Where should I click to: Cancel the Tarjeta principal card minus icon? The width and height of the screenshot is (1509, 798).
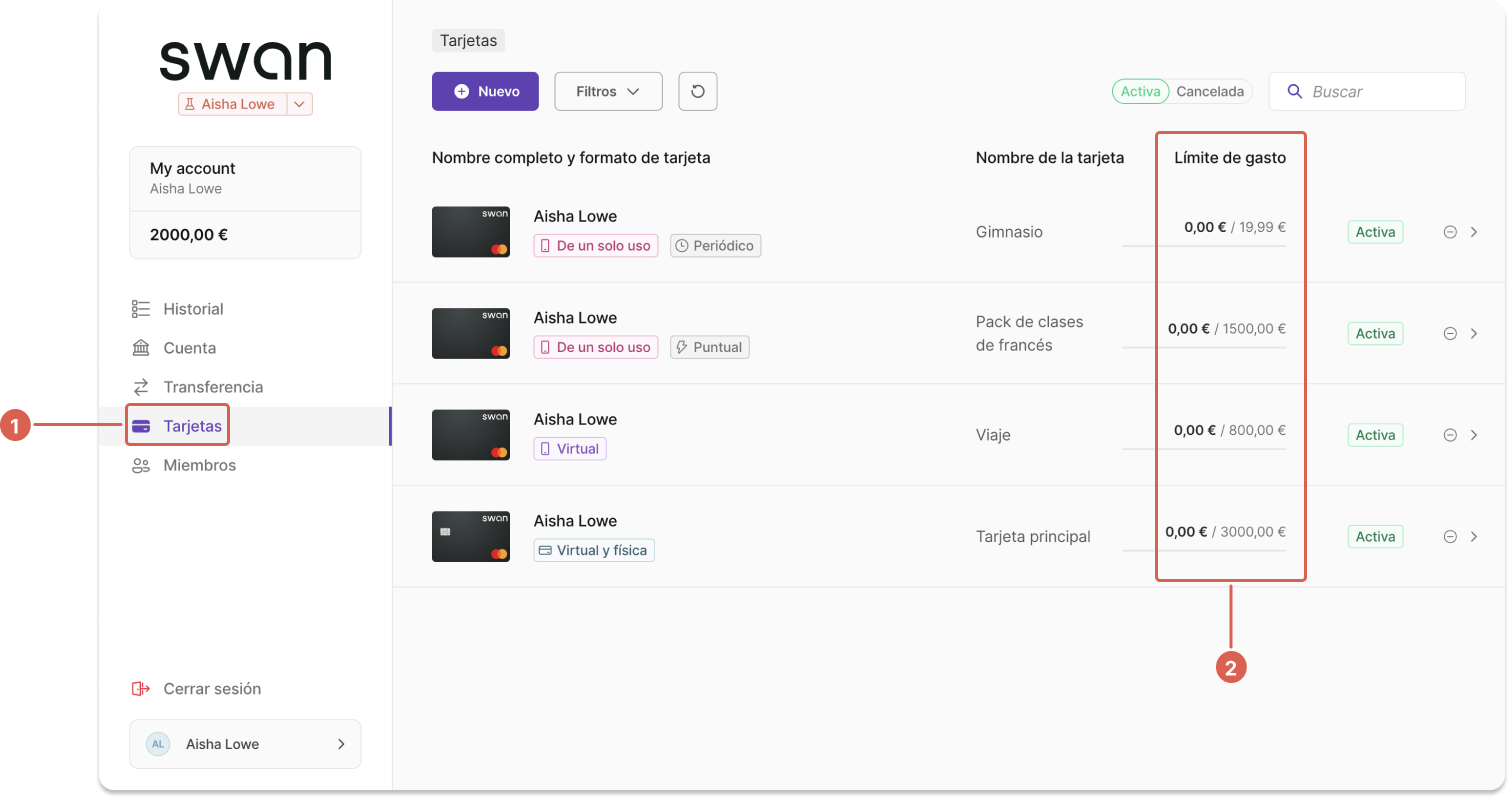click(x=1450, y=537)
